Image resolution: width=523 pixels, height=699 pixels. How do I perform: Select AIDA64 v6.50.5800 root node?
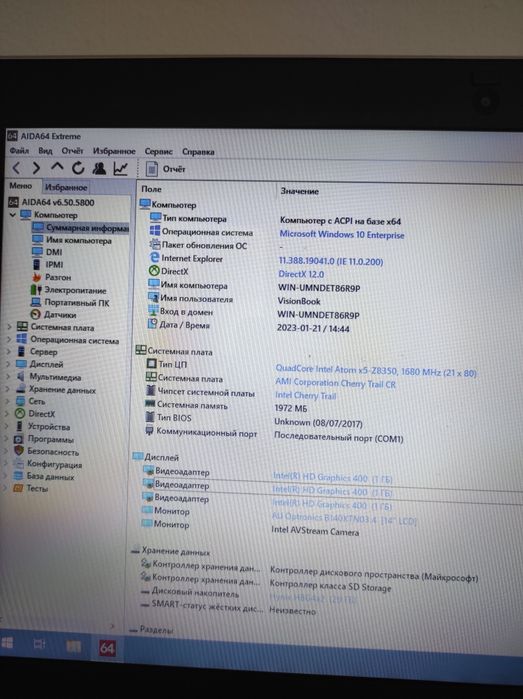(58, 202)
